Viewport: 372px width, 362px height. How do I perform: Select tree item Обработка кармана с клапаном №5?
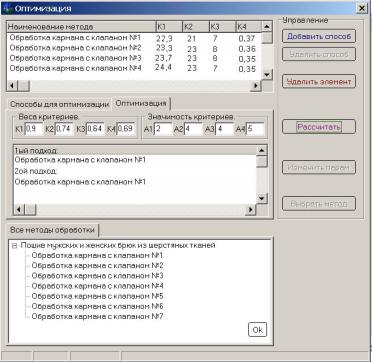click(97, 296)
